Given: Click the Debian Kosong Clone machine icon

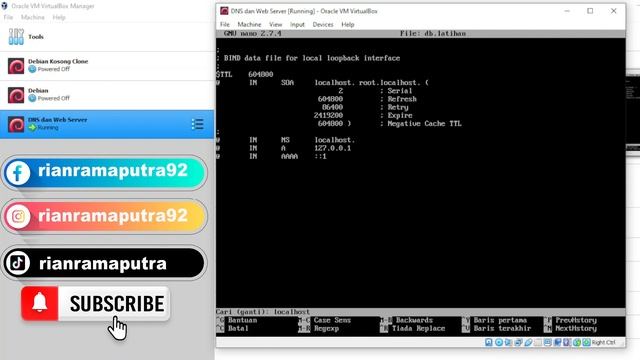Looking at the screenshot, I should (16, 66).
